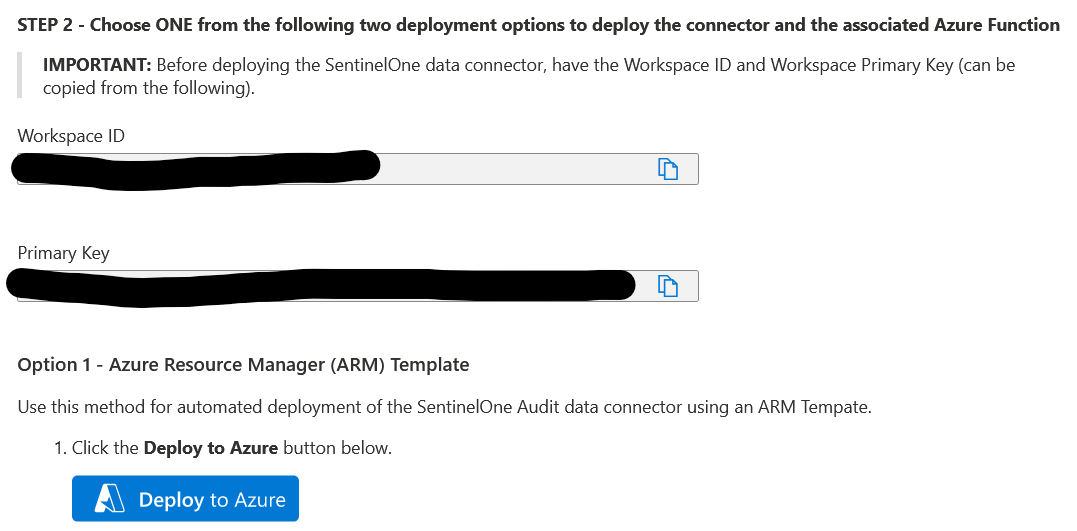Copy the Workspace ID value

pyautogui.click(x=668, y=169)
